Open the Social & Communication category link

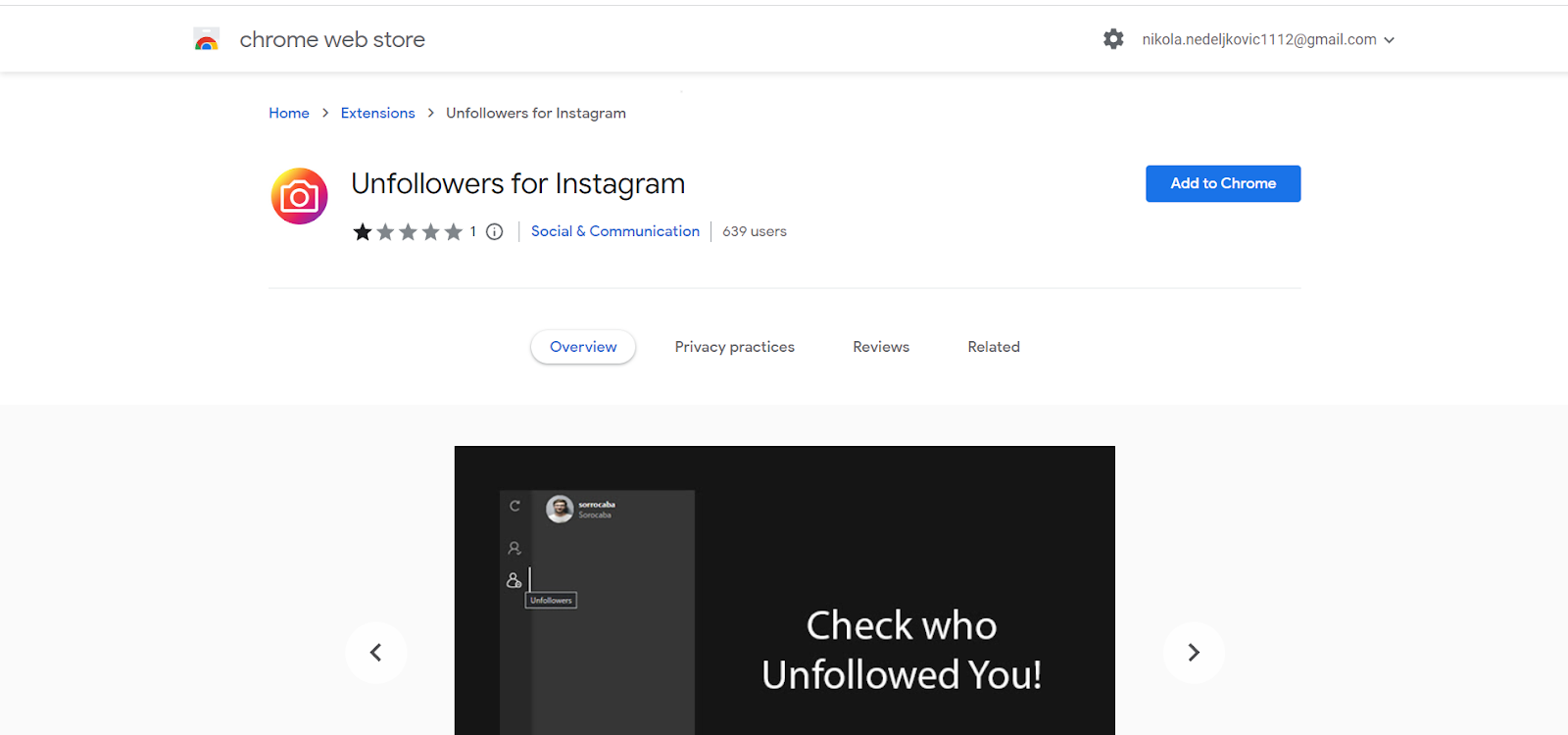[615, 231]
